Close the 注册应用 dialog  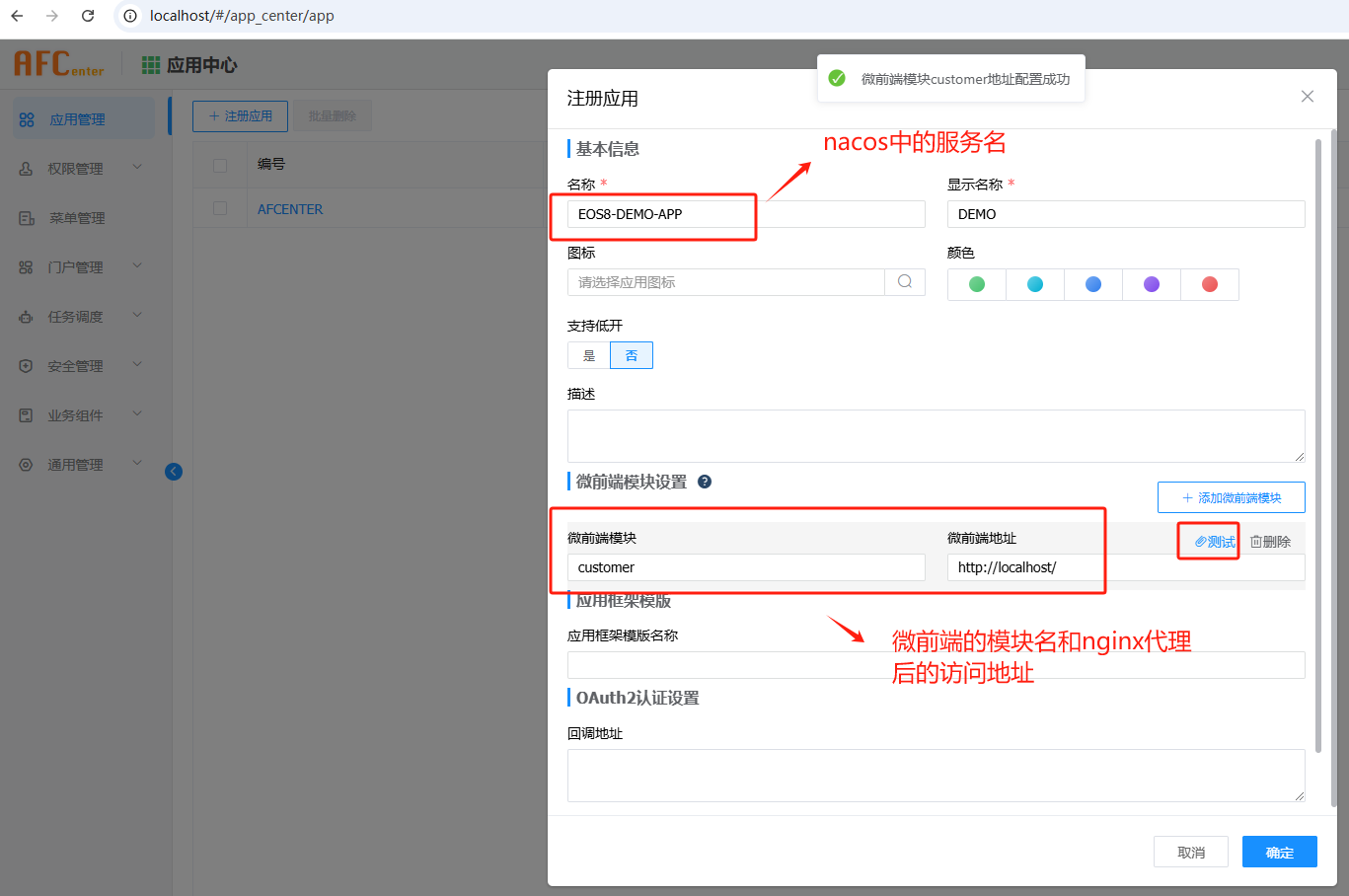[x=1307, y=97]
